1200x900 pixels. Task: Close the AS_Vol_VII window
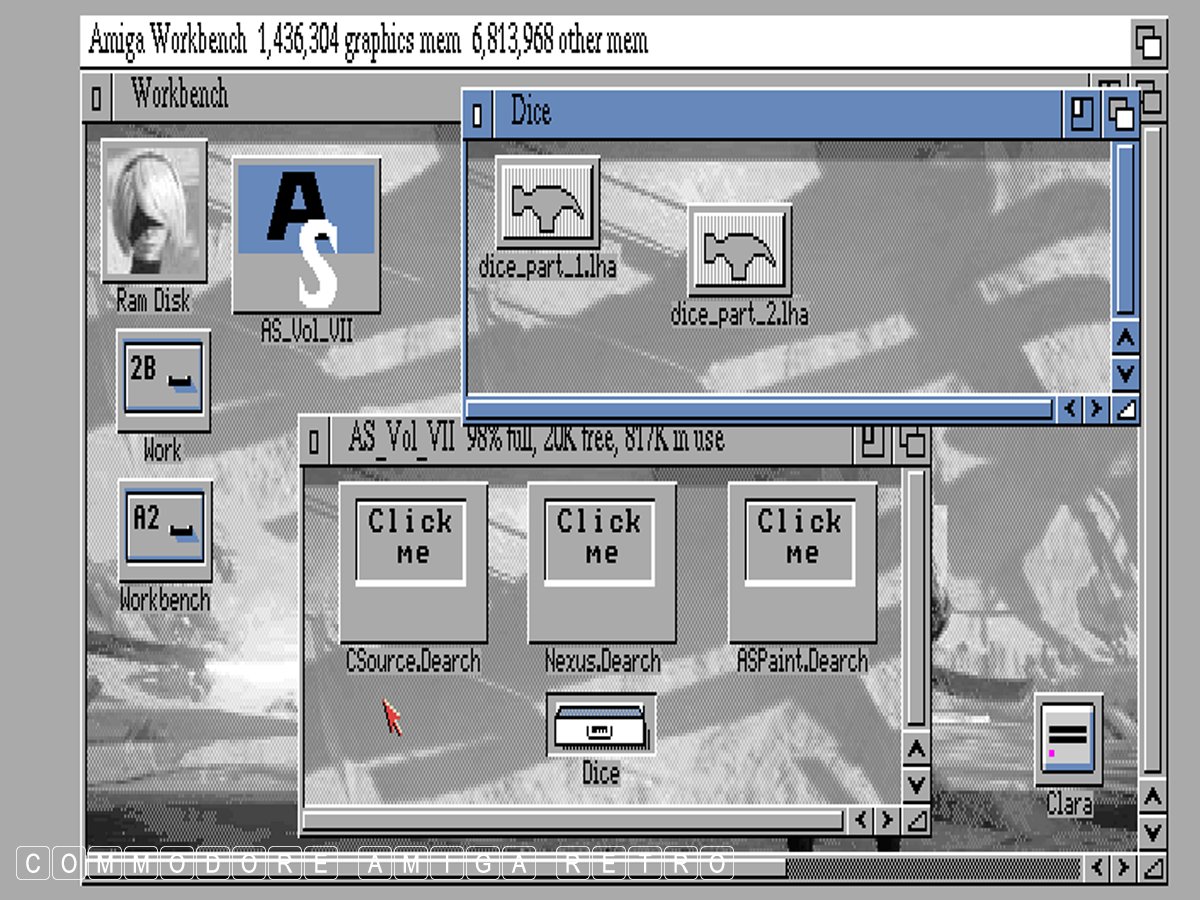pos(315,441)
